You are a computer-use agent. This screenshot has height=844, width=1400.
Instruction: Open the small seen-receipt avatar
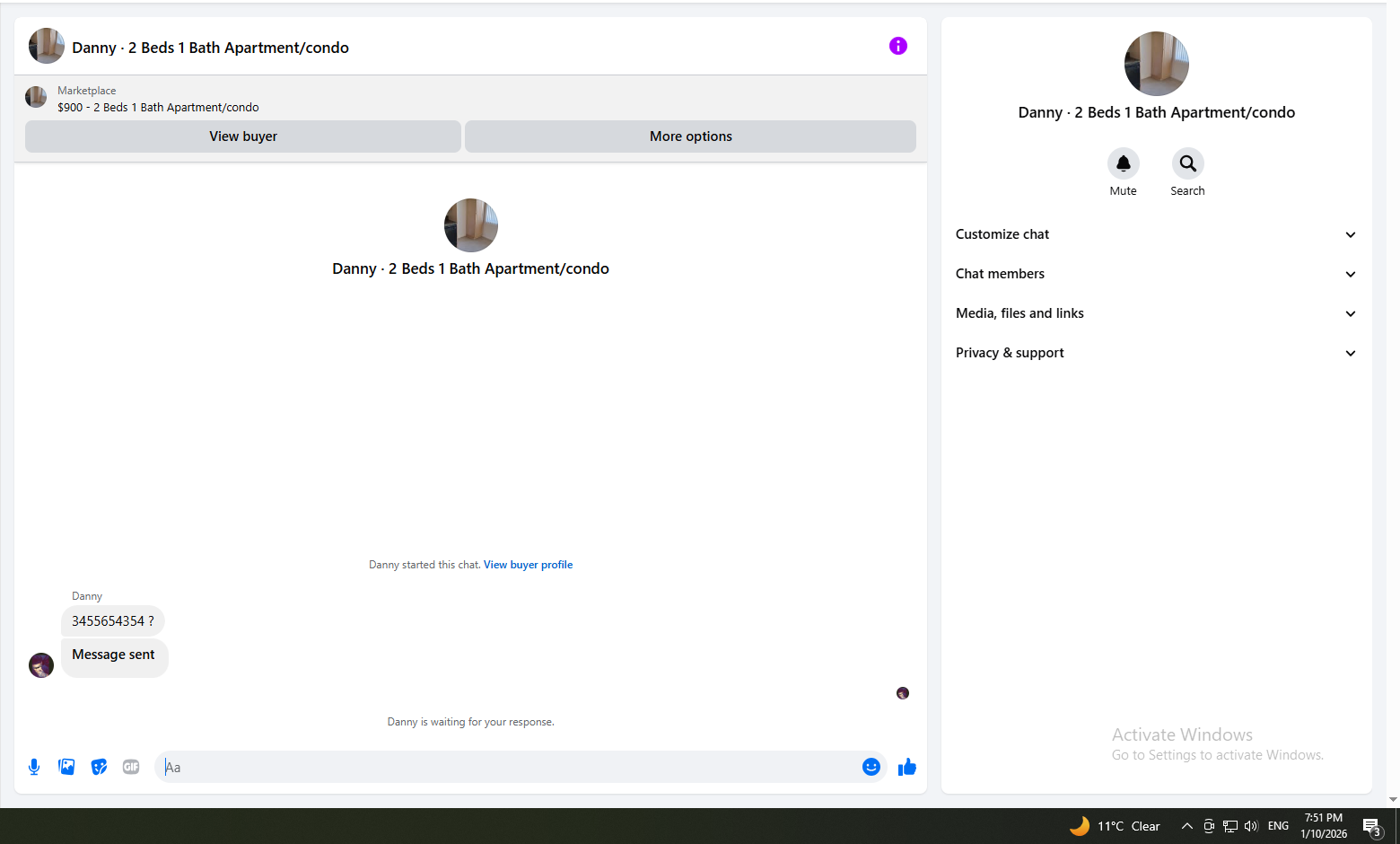pos(903,693)
